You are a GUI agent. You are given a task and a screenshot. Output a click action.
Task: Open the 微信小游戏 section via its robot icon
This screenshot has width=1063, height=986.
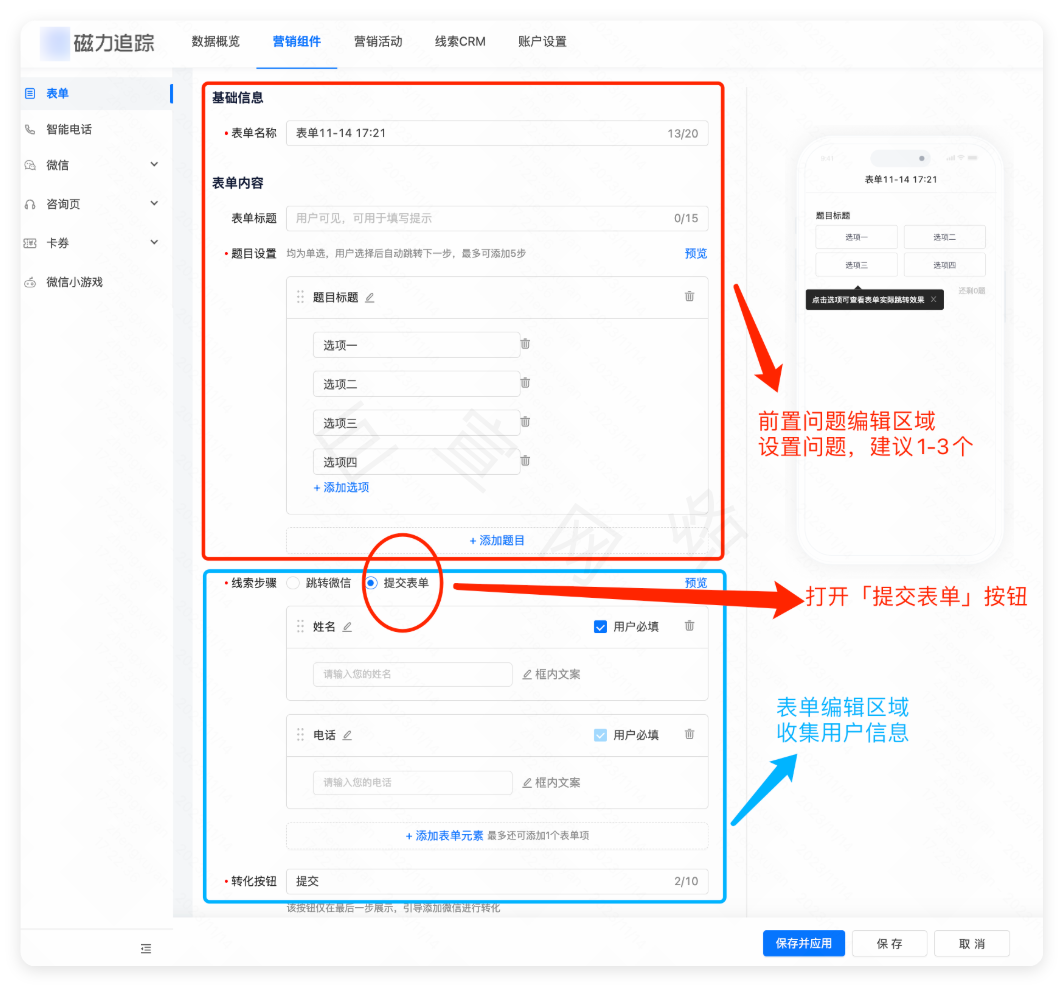tap(30, 282)
